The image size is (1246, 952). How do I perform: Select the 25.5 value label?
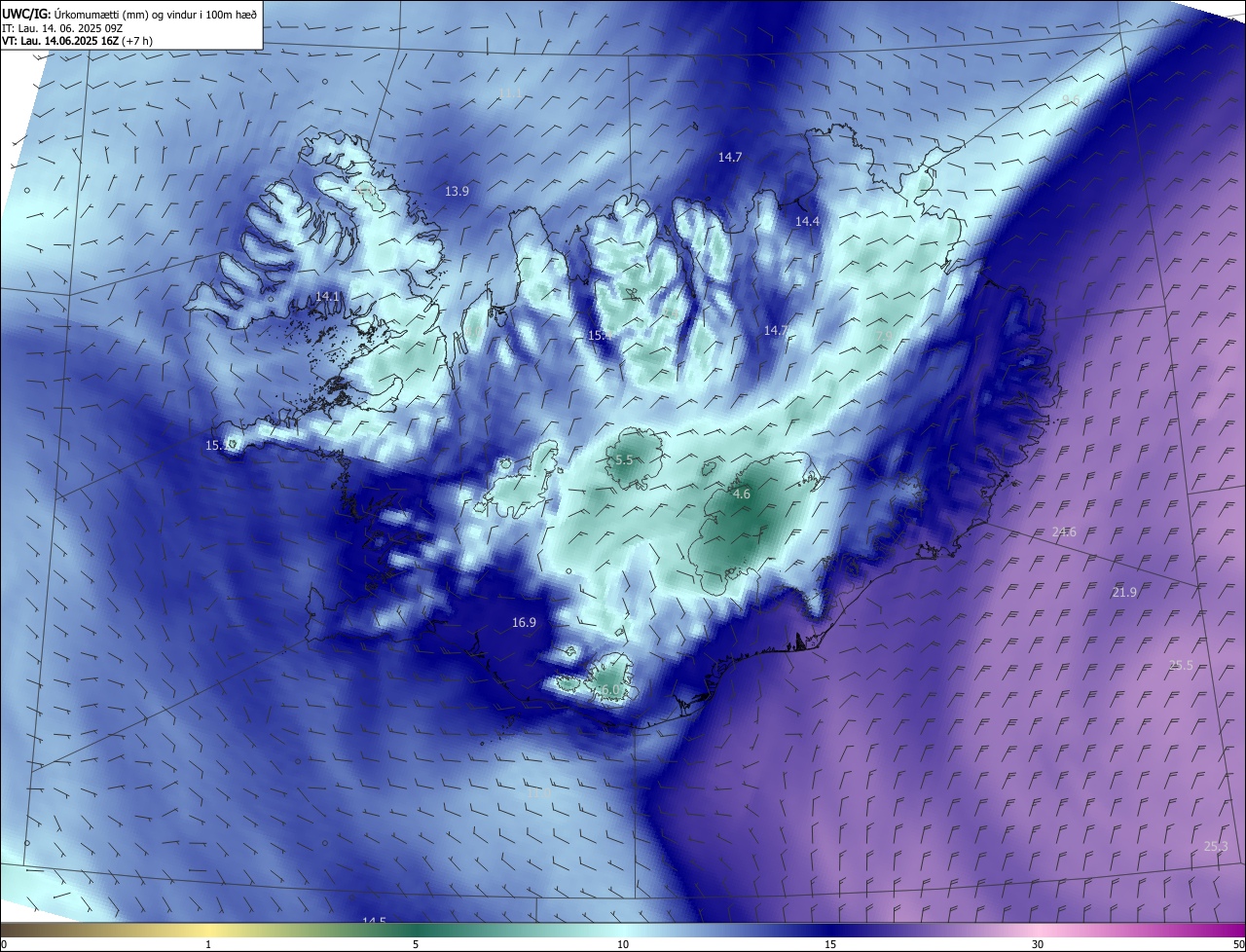point(1181,665)
